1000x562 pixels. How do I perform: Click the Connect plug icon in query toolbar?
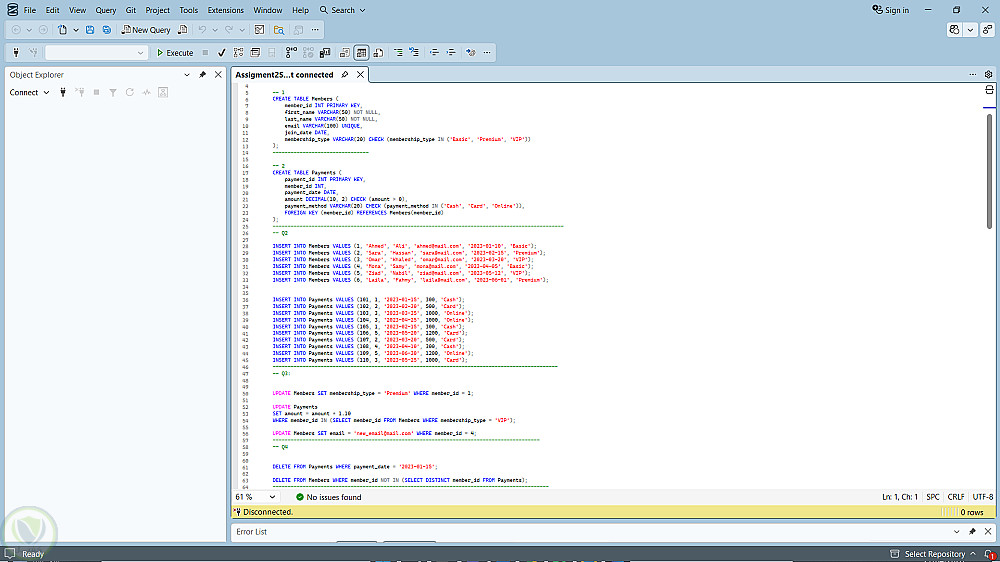coord(17,53)
